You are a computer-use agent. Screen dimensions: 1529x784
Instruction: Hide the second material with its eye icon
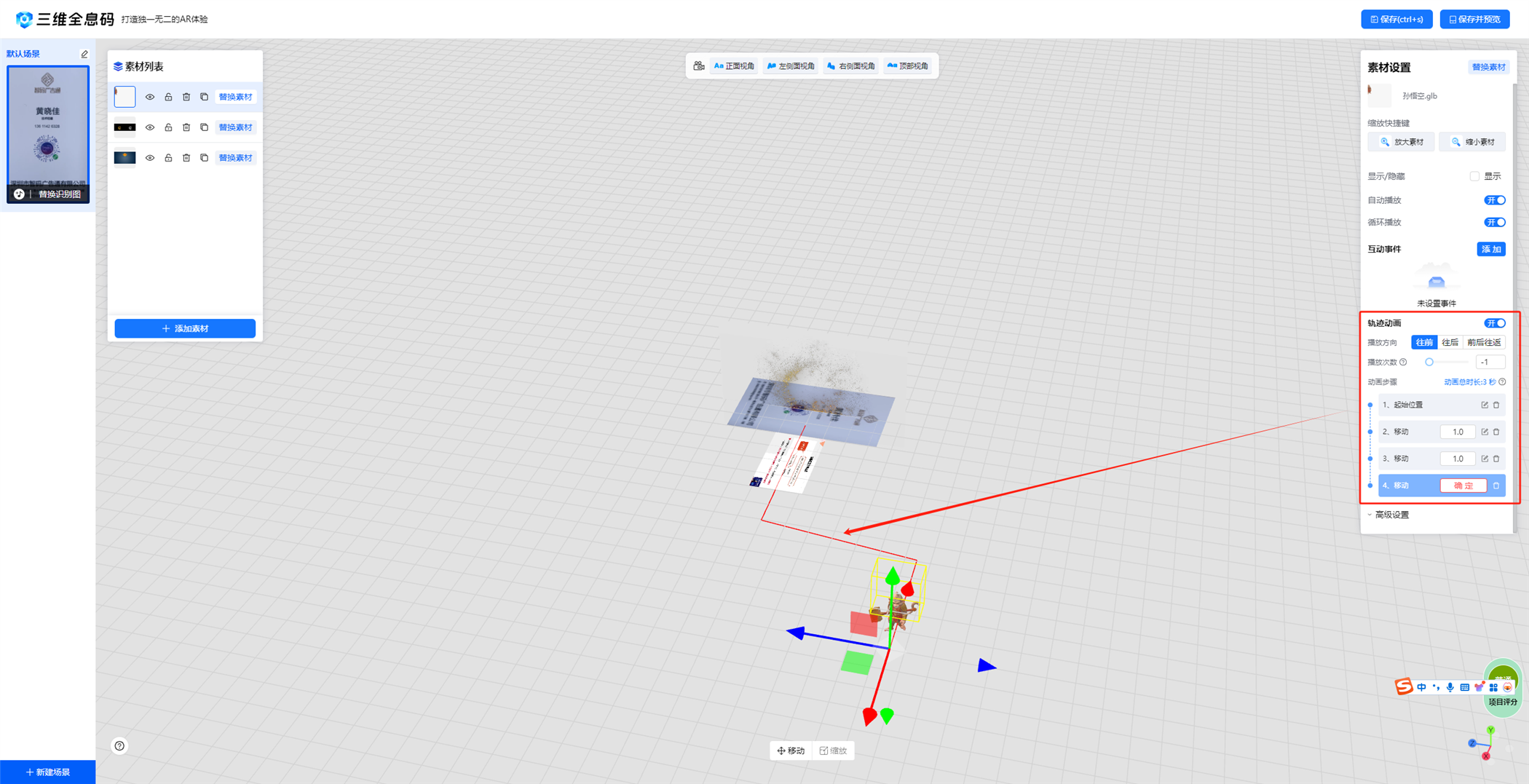pyautogui.click(x=150, y=127)
